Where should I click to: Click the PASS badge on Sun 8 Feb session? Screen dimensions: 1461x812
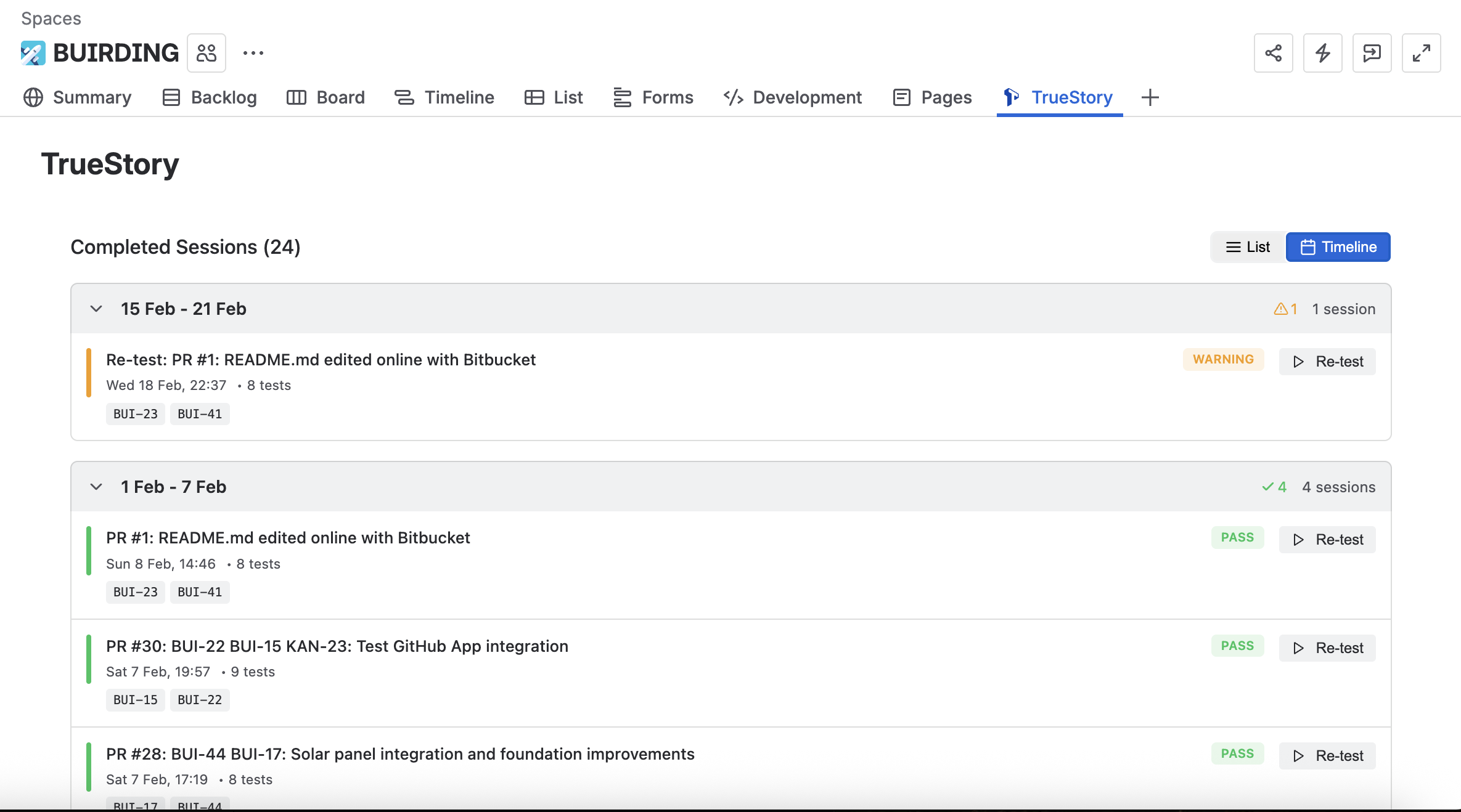point(1237,537)
